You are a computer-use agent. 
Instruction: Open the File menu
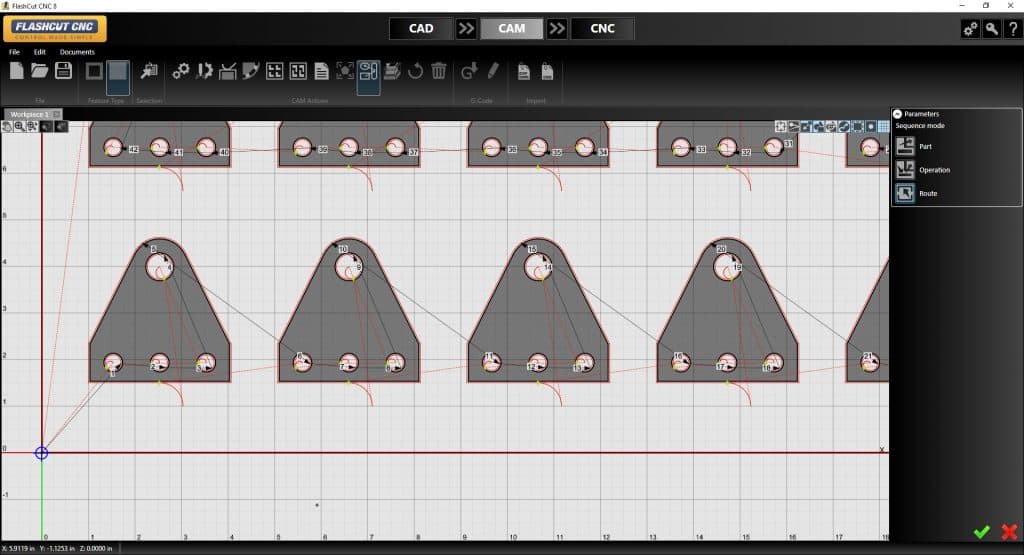(x=14, y=52)
